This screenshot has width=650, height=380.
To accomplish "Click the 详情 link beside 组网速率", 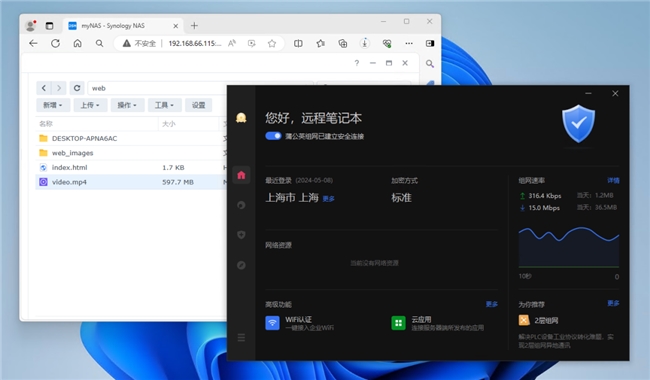I will coord(613,180).
